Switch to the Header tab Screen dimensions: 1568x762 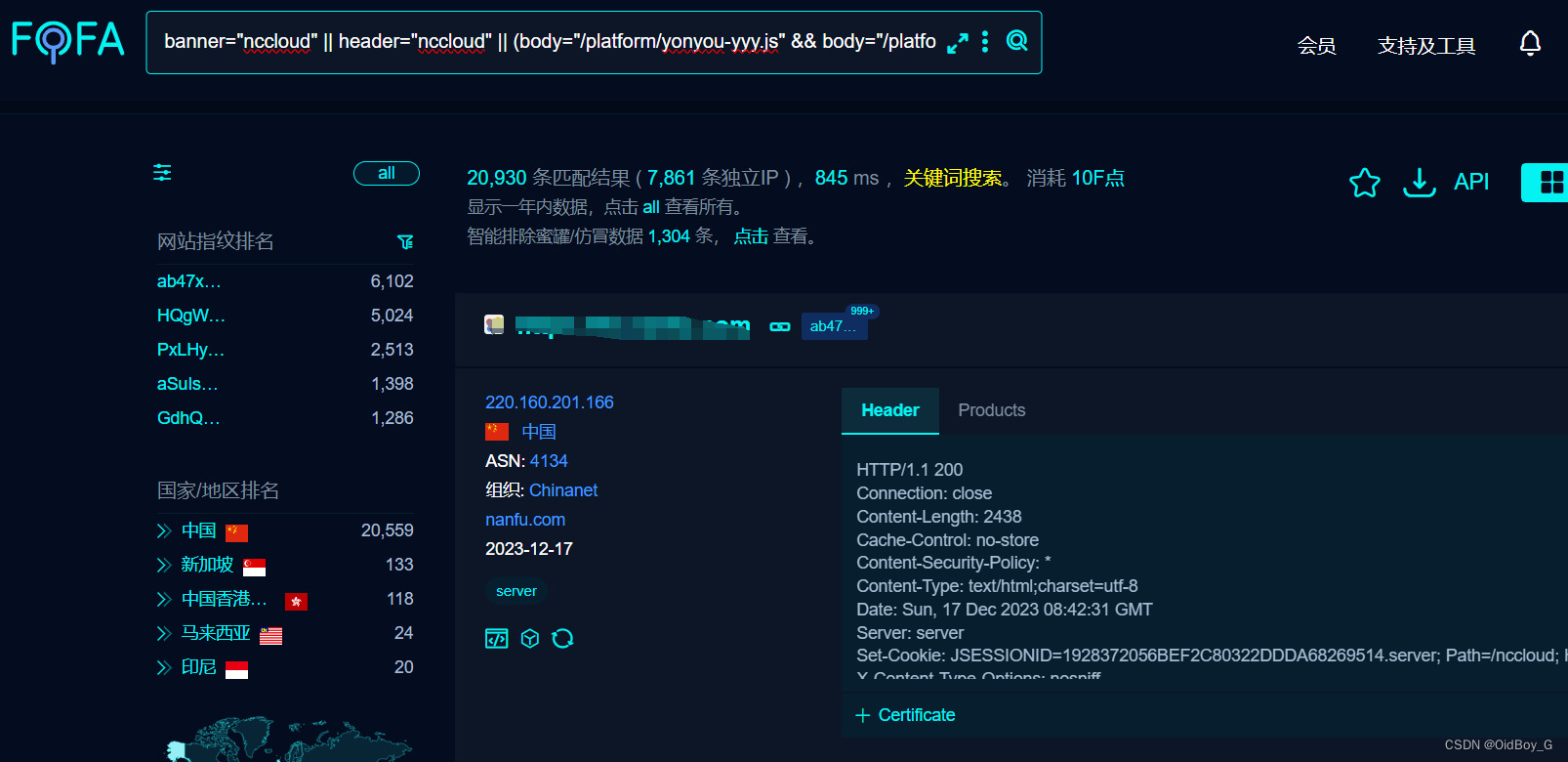890,410
